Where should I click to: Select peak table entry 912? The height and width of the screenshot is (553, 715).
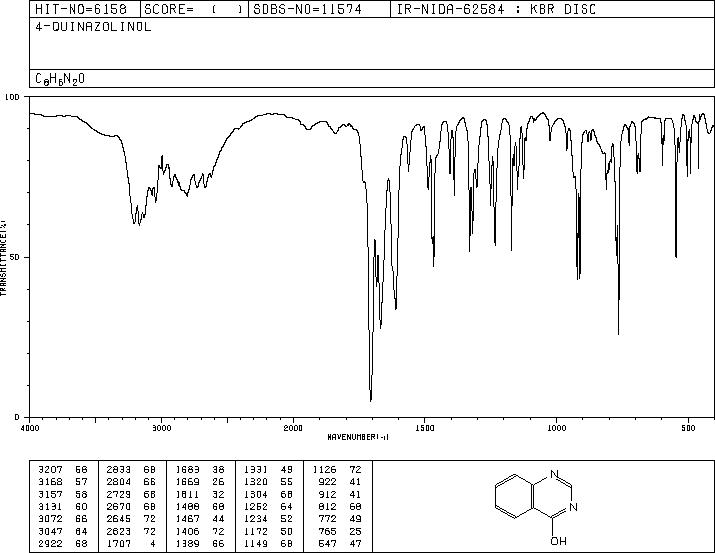coord(340,495)
